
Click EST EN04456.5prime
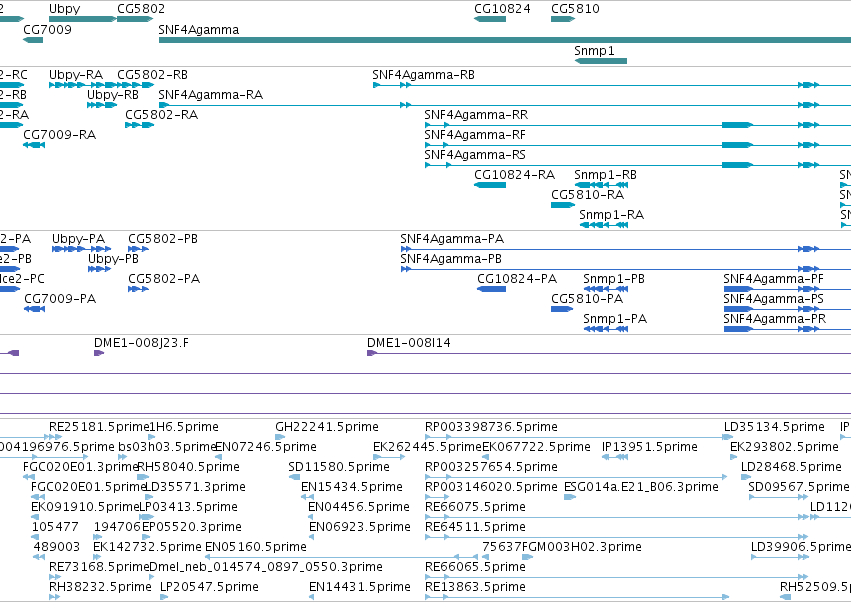click(311, 517)
